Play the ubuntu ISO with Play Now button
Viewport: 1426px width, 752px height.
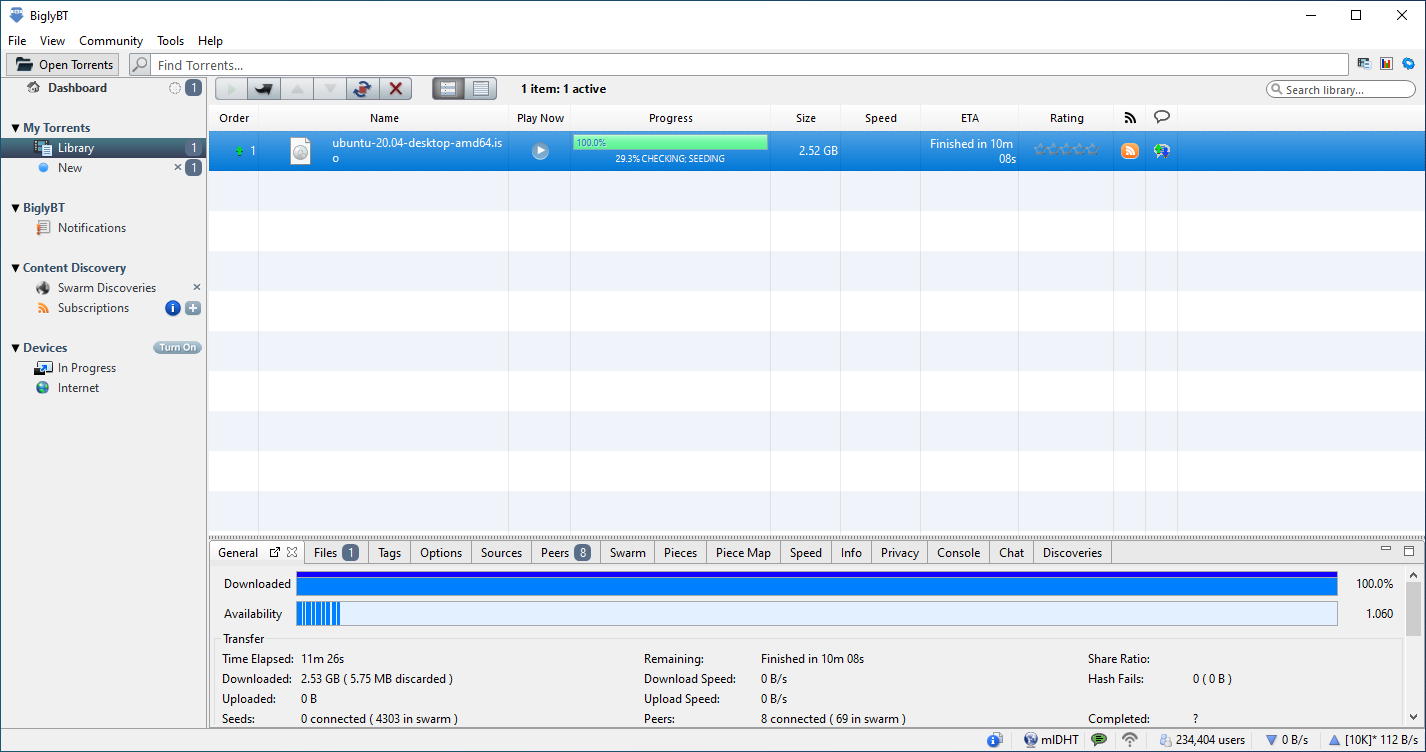click(x=540, y=151)
